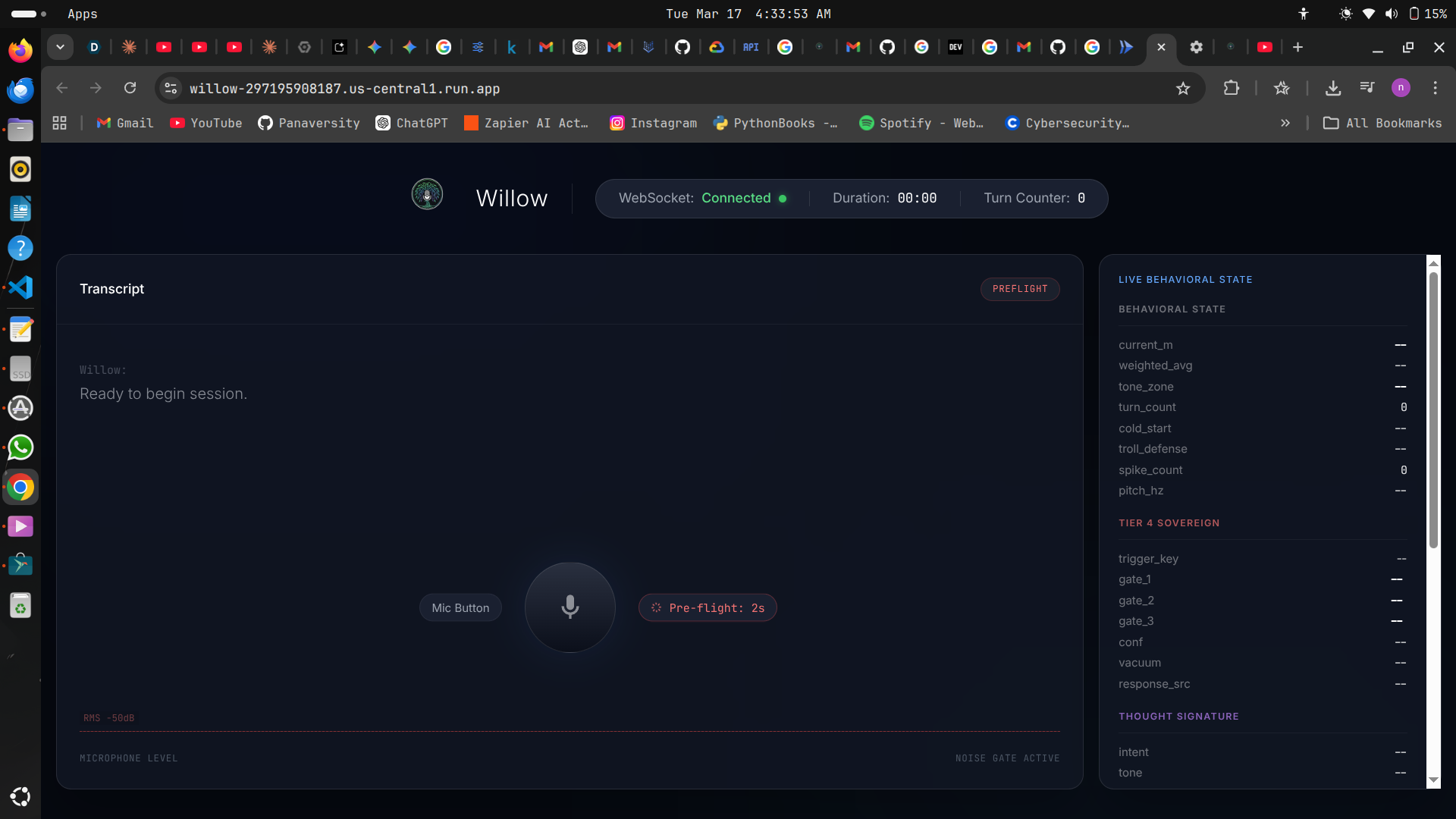Image resolution: width=1456 pixels, height=819 pixels.
Task: Reload the Willow page
Action: 130,88
